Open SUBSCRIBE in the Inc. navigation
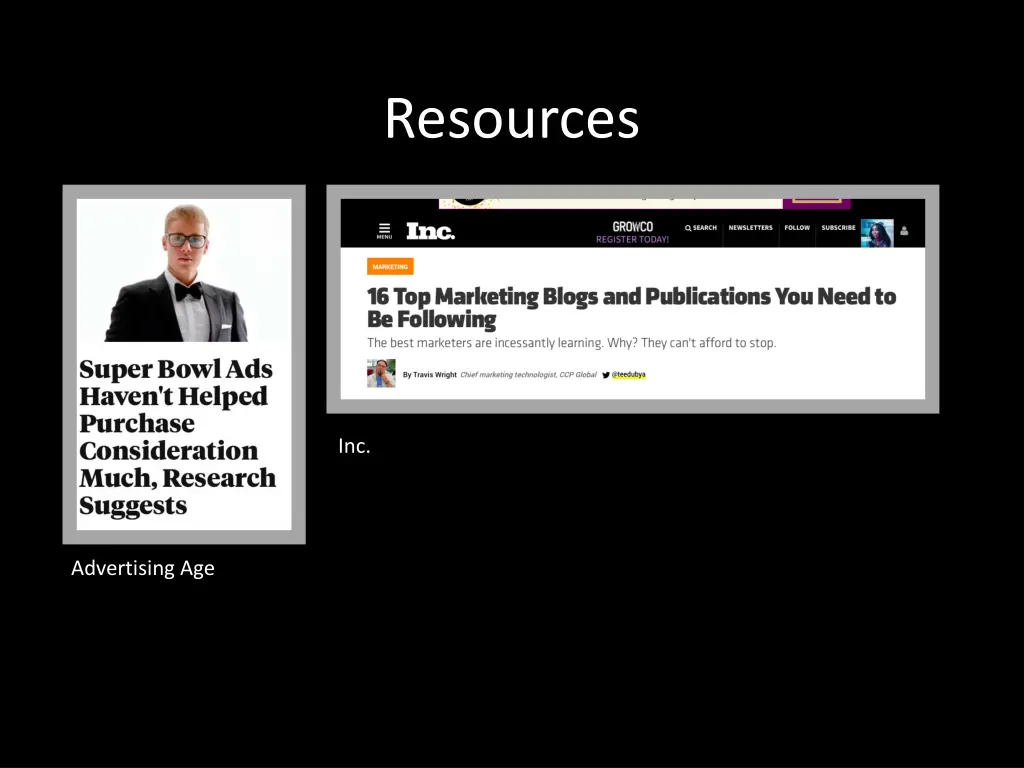Image resolution: width=1024 pixels, height=768 pixels. point(838,228)
